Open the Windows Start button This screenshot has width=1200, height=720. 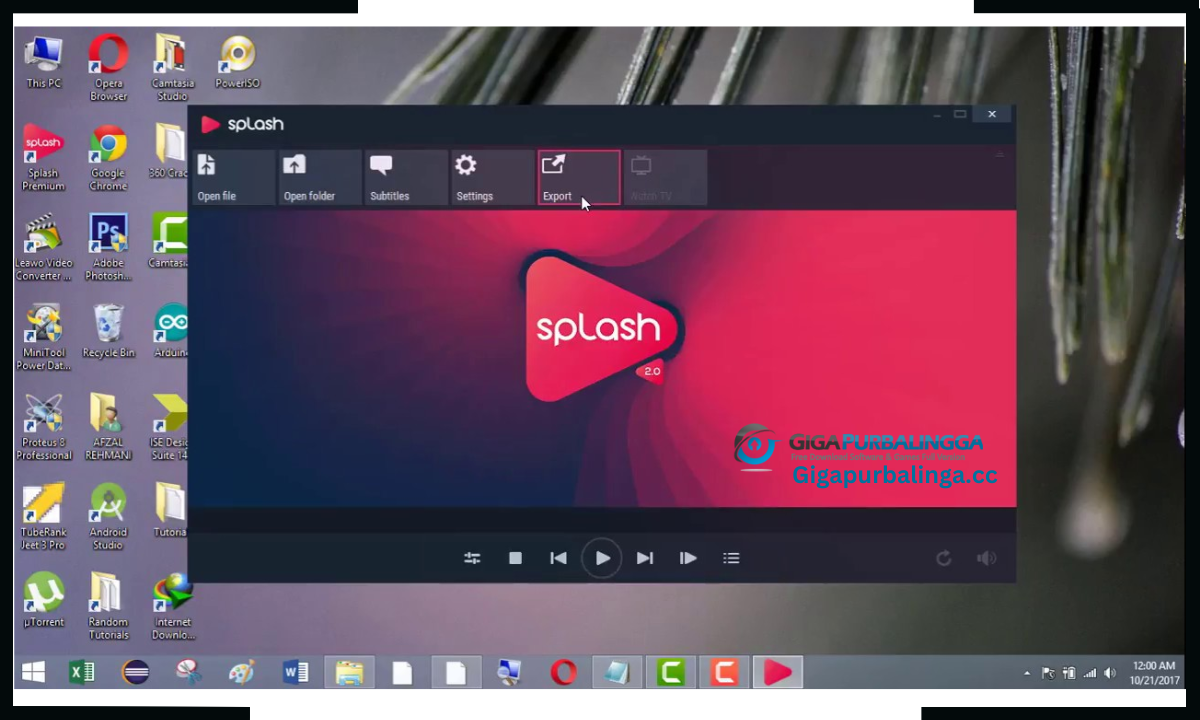click(x=33, y=672)
